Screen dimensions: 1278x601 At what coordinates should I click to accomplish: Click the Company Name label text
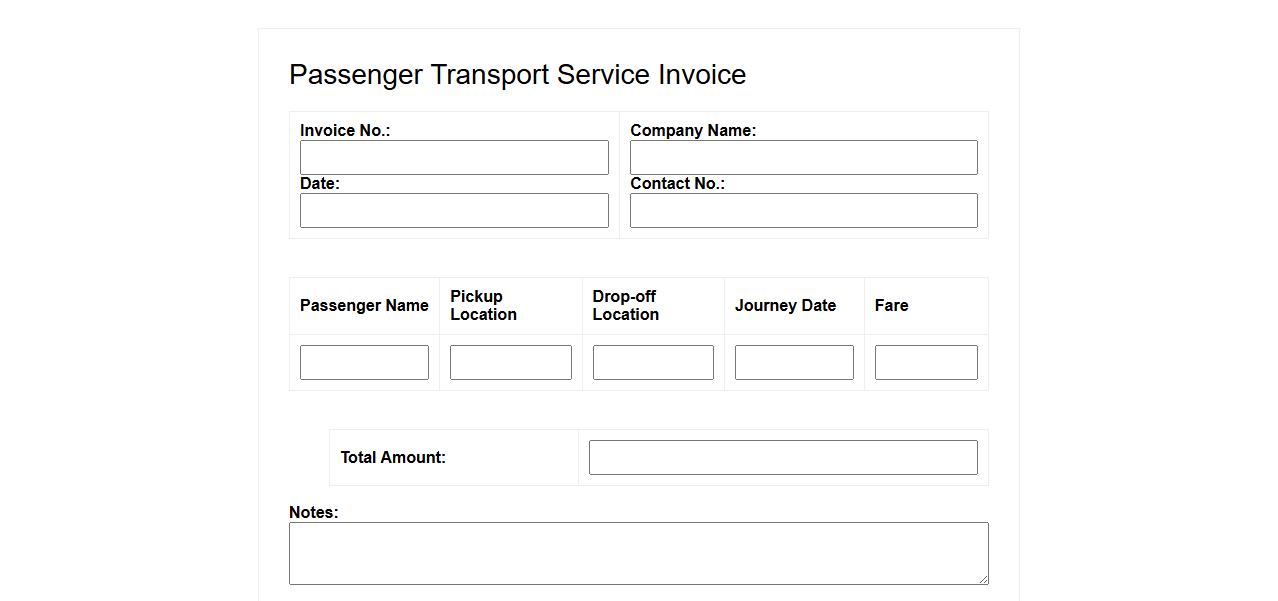(x=693, y=131)
